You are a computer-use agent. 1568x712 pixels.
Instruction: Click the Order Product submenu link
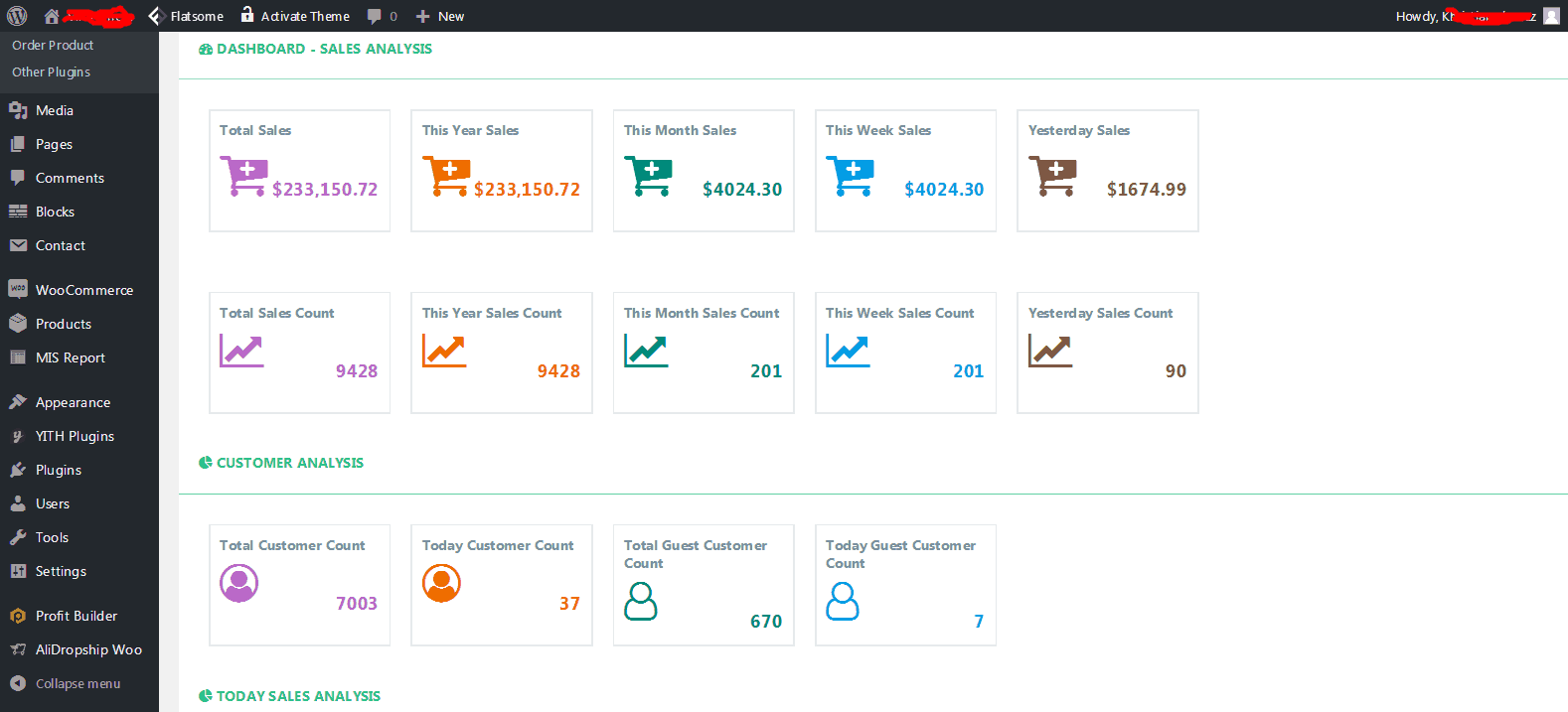(53, 45)
